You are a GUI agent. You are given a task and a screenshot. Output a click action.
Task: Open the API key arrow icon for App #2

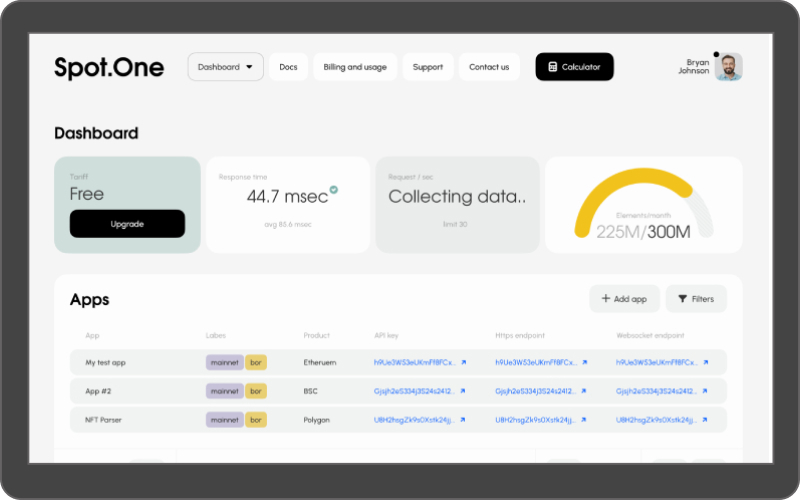click(x=462, y=391)
